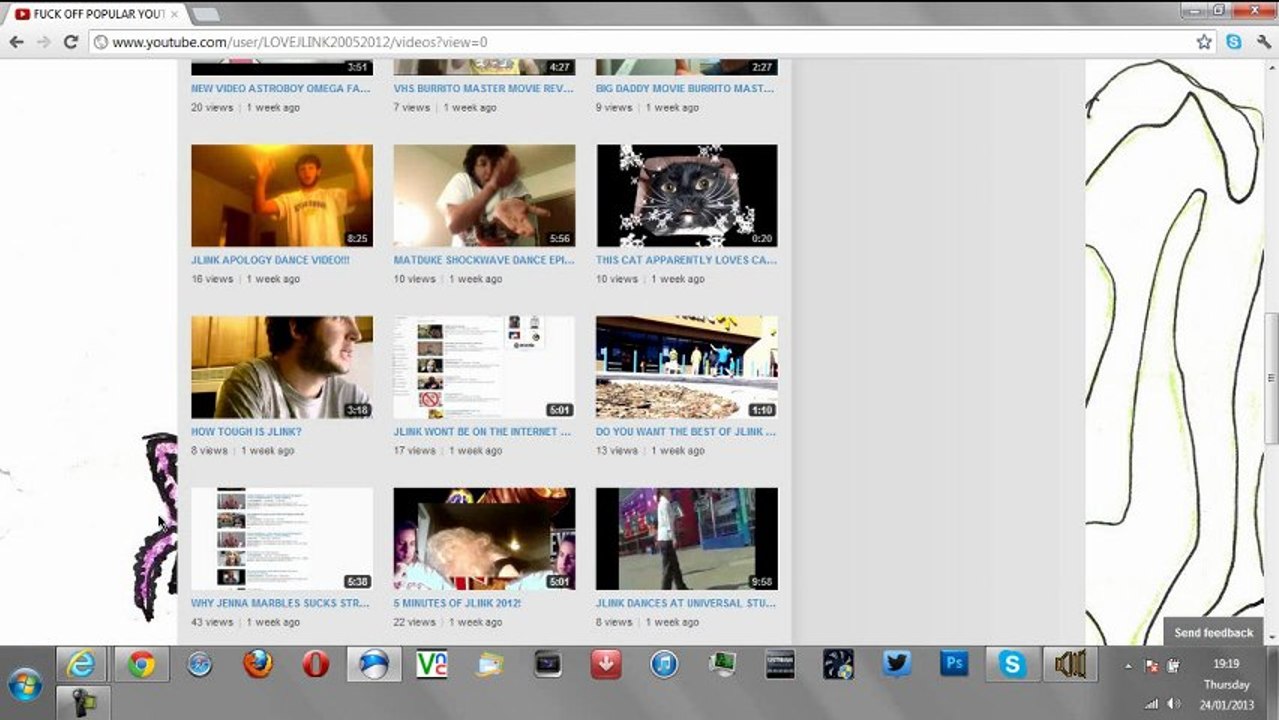Image resolution: width=1279 pixels, height=720 pixels.
Task: Click the BIG DADDY MOVIE BURRITO title link
Action: pos(685,88)
